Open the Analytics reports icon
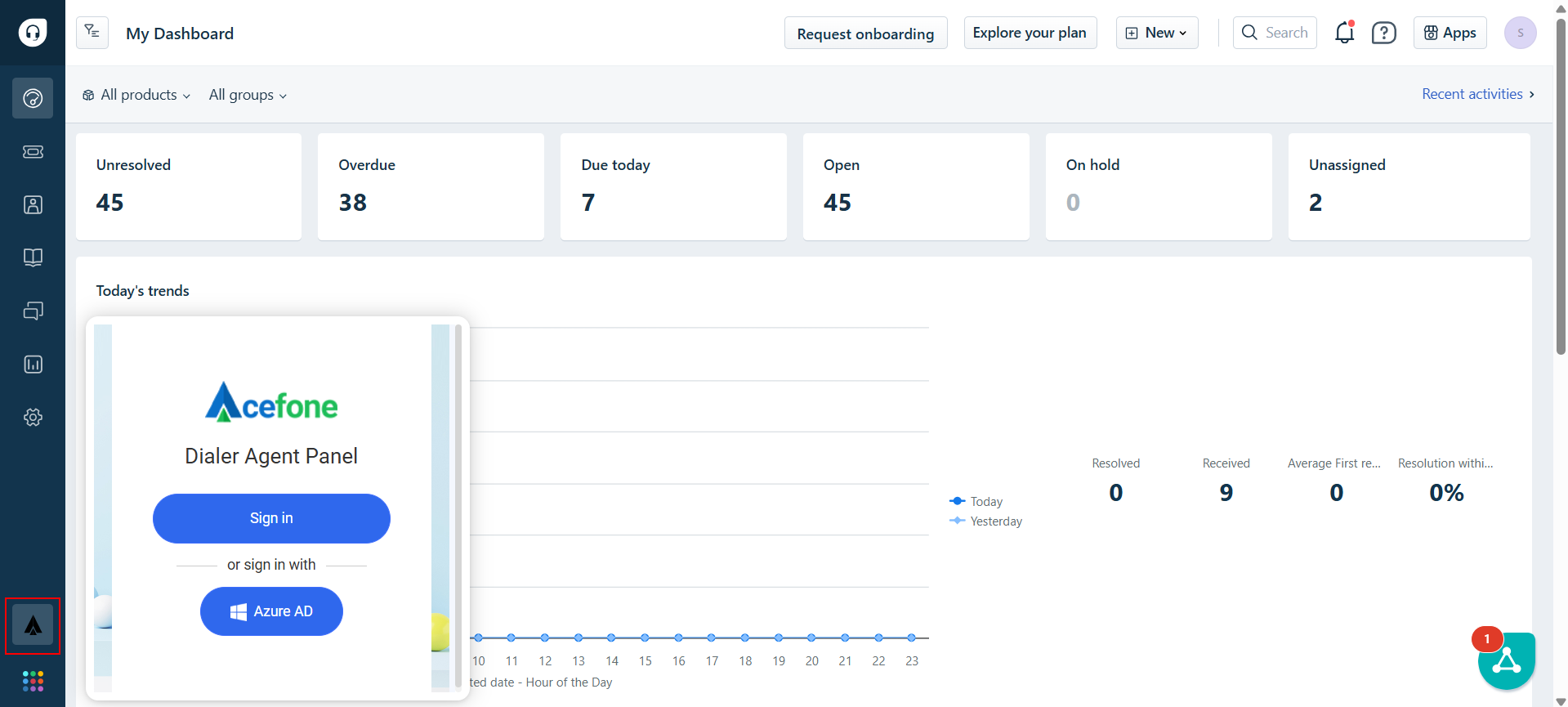Image resolution: width=1568 pixels, height=707 pixels. click(x=33, y=364)
